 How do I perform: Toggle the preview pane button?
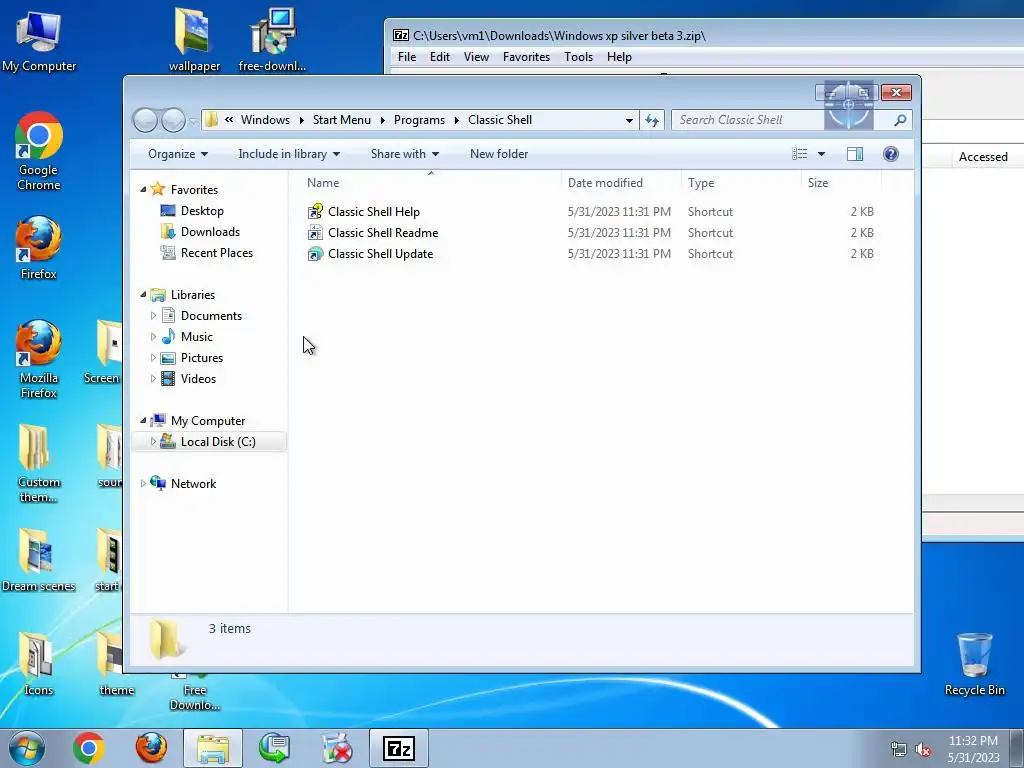coord(855,154)
